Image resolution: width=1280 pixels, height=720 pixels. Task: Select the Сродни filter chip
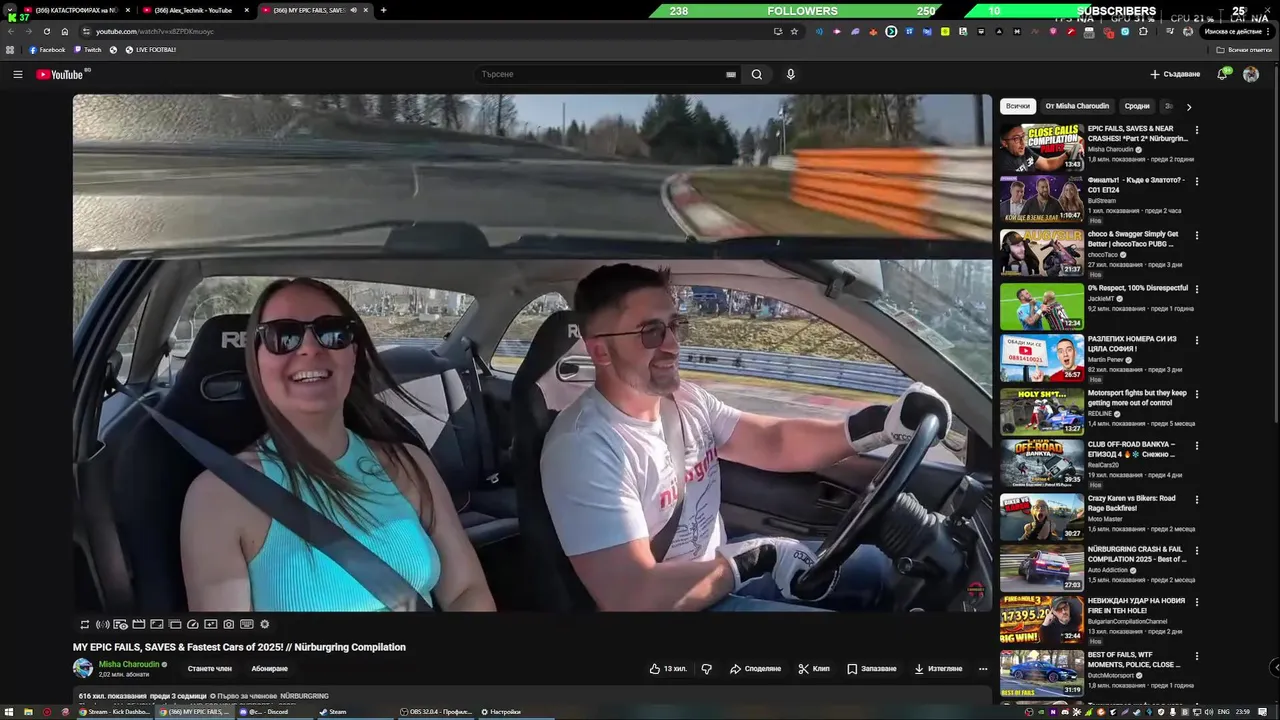tap(1137, 106)
